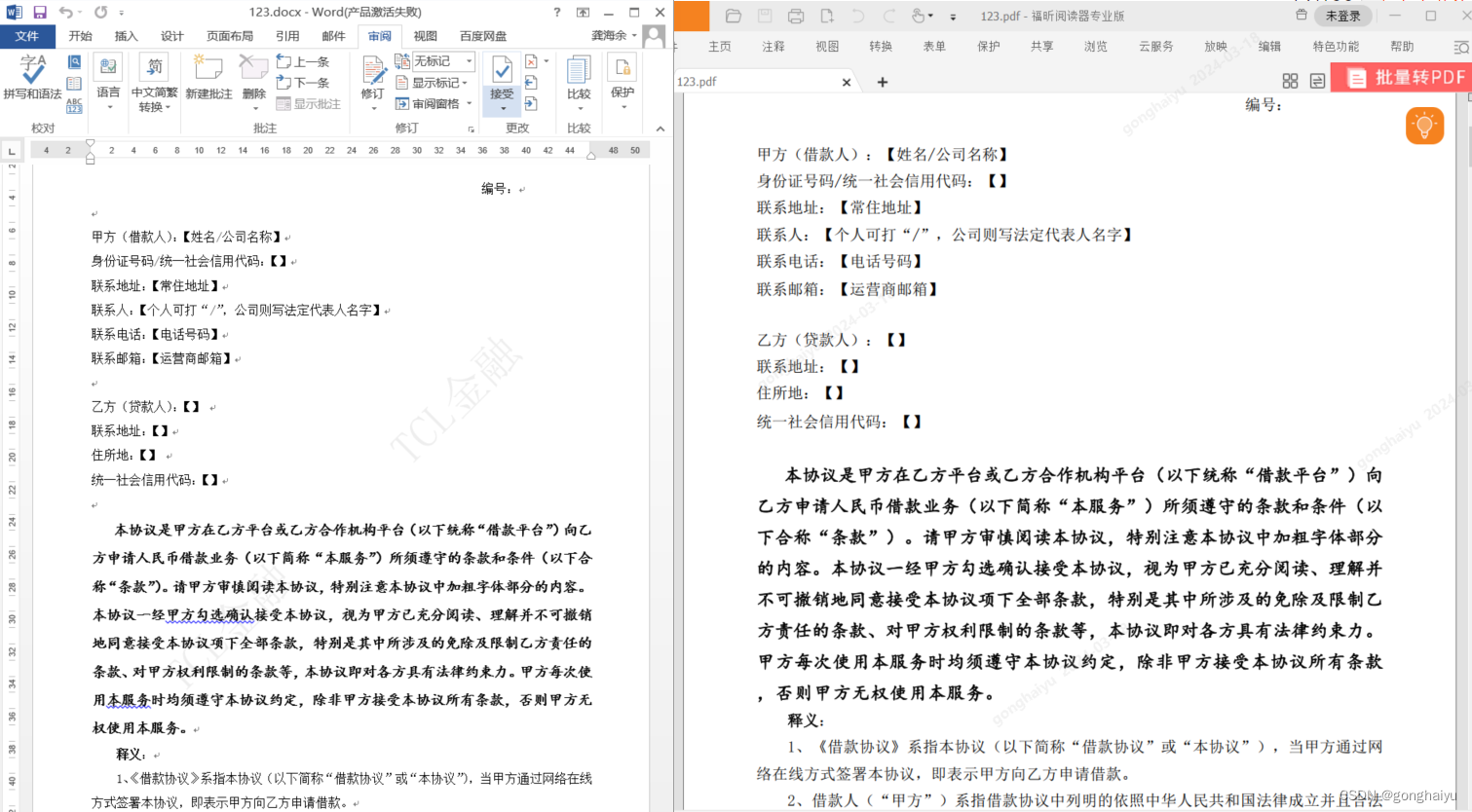The height and width of the screenshot is (812, 1472).
Task: Go to the 下一条 next comment
Action: [x=303, y=83]
